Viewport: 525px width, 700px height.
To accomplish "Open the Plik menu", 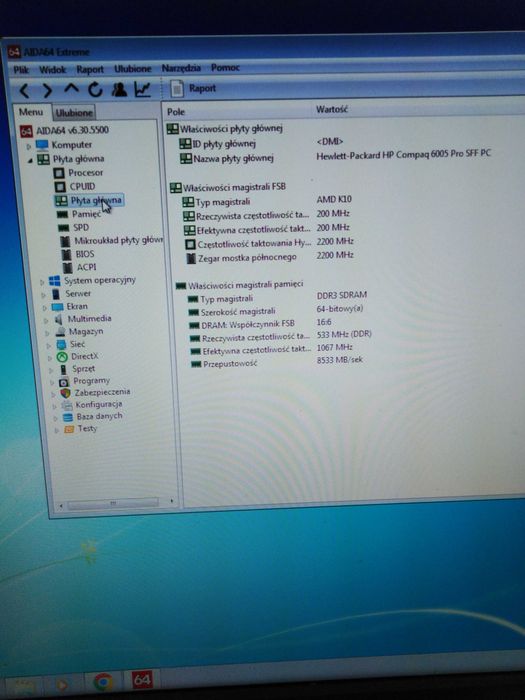I will pos(21,70).
